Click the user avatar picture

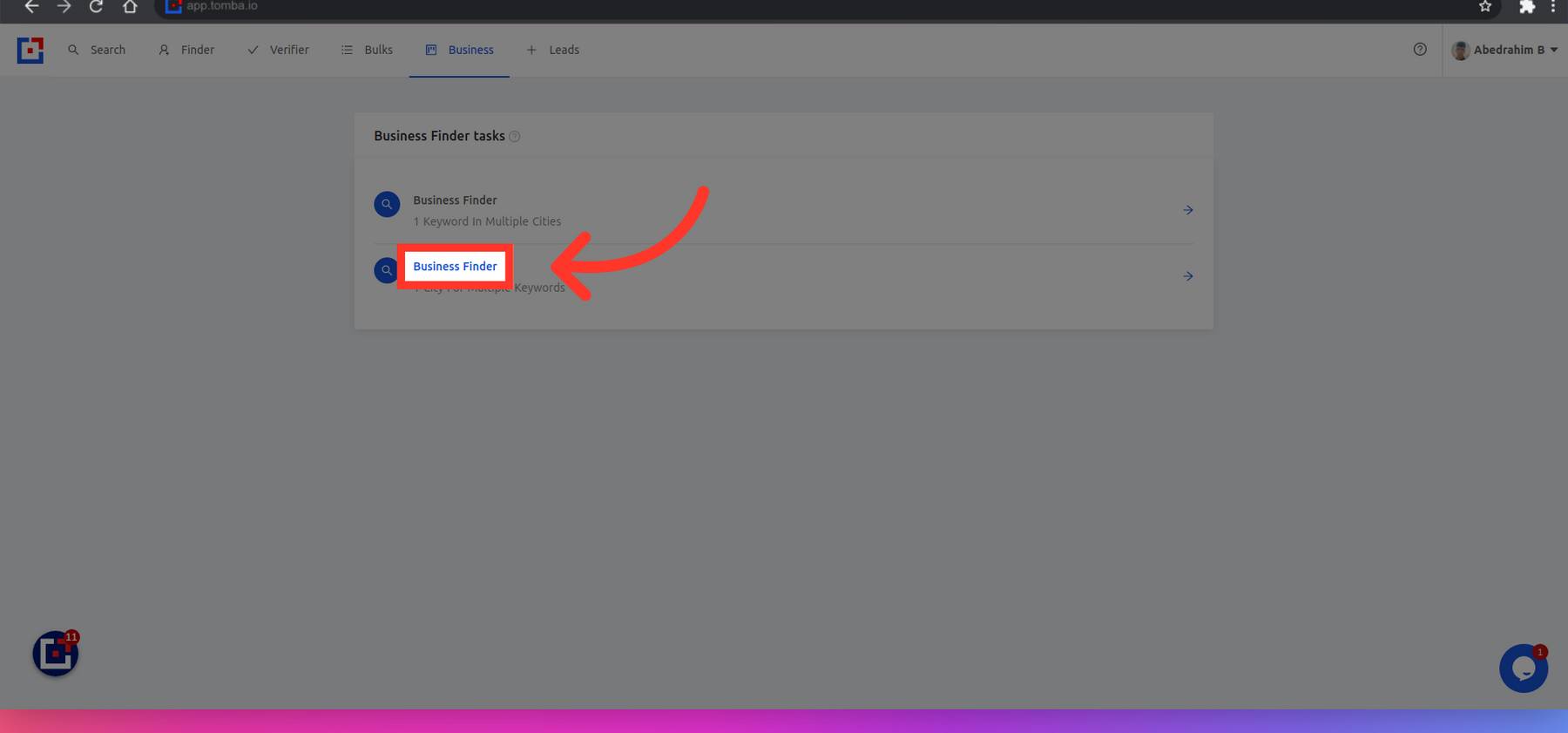[1461, 51]
